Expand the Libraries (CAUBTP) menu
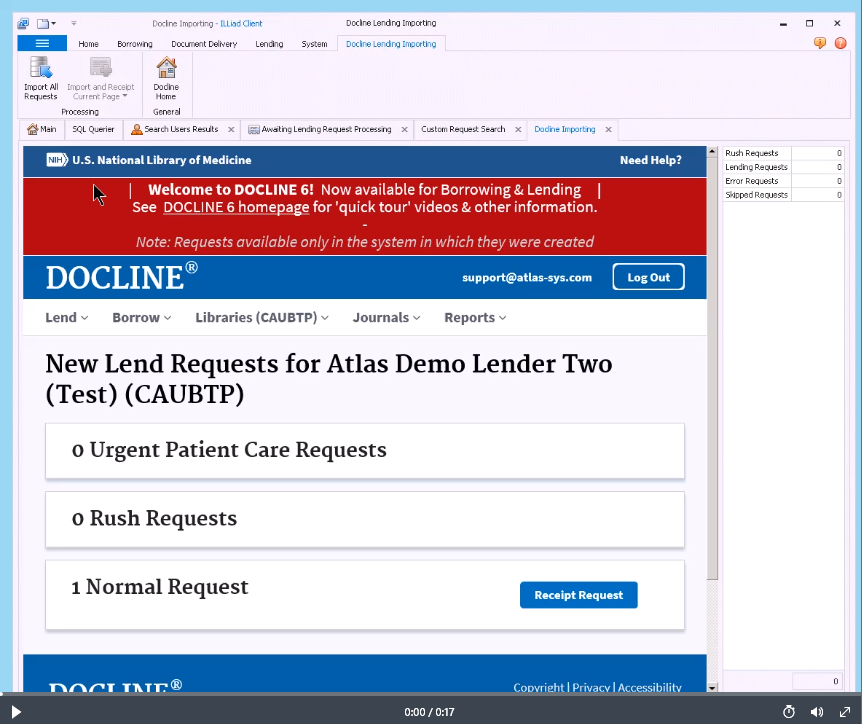 262,318
